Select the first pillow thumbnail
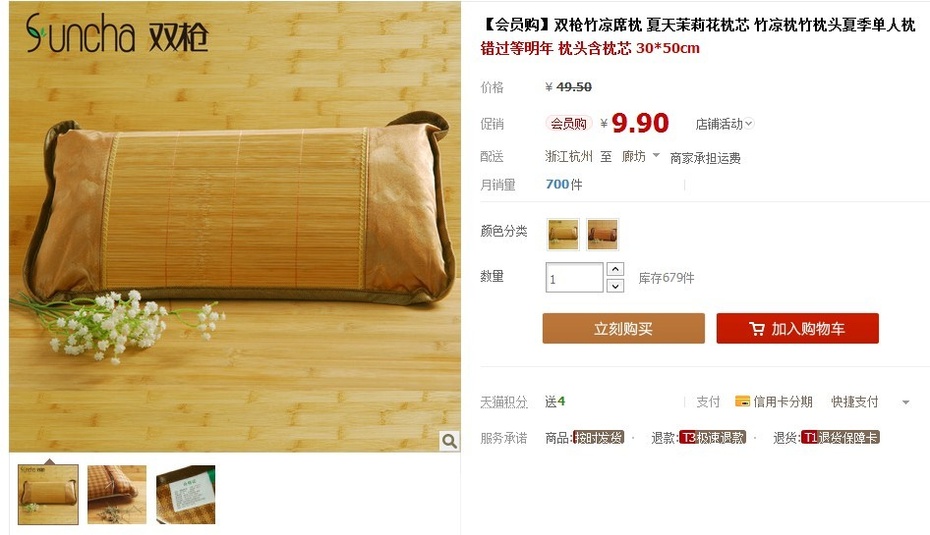Screen dimensions: 930x535 click(48, 495)
